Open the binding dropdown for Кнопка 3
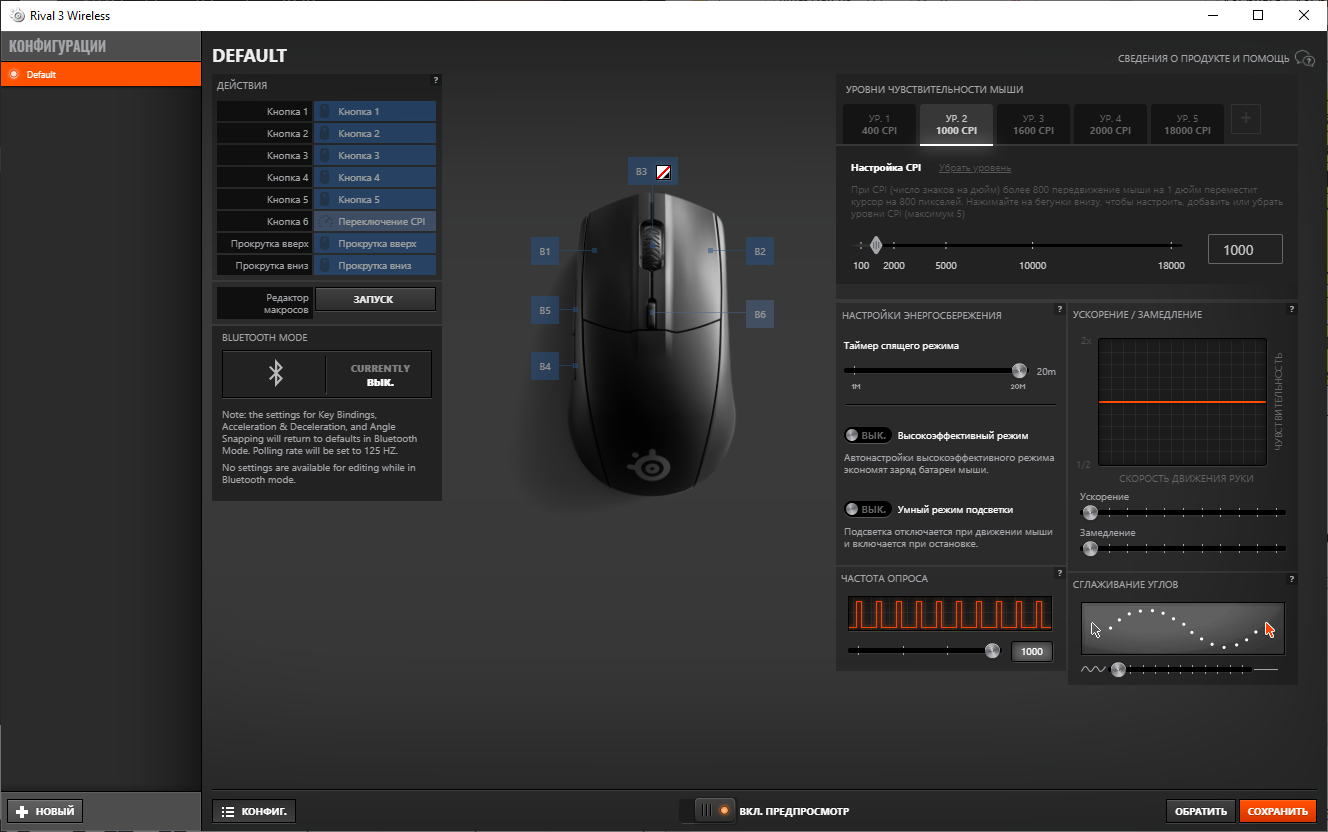 point(375,156)
